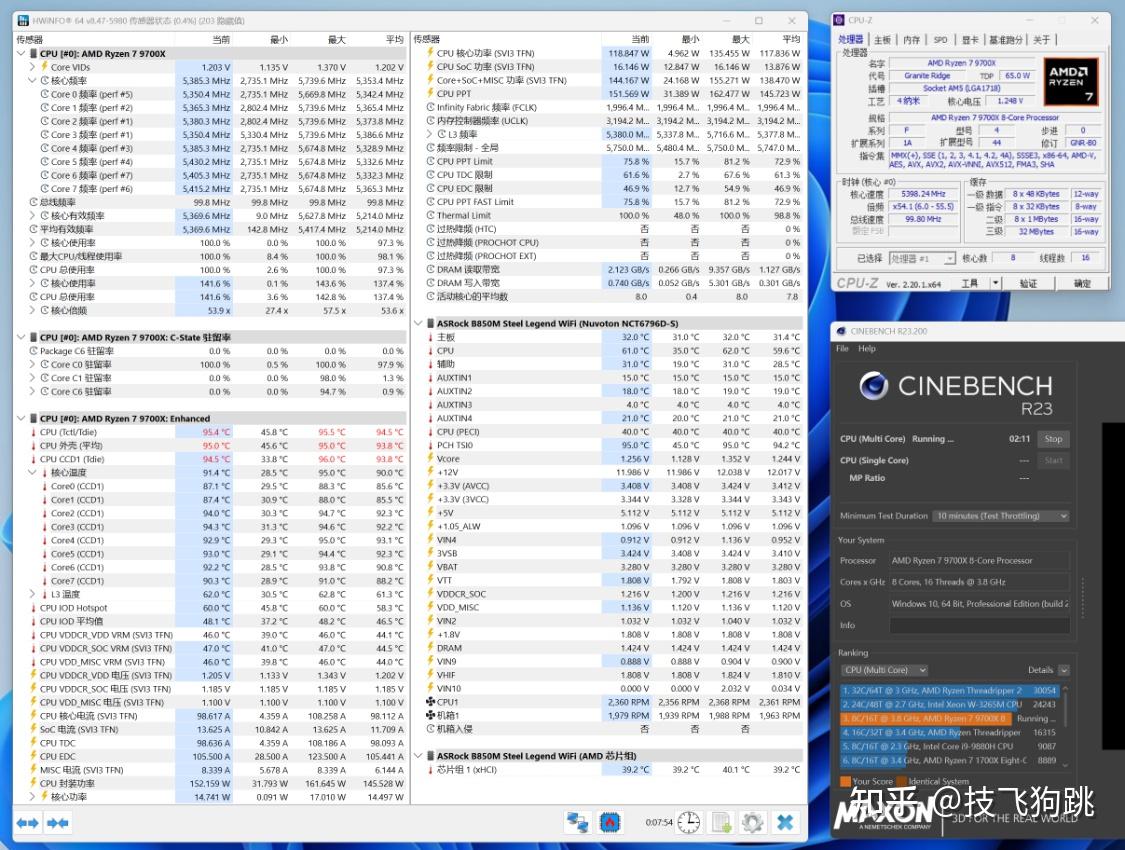Click the fan icon beside CPU1 RPM row
This screenshot has width=1125, height=850.
point(430,702)
